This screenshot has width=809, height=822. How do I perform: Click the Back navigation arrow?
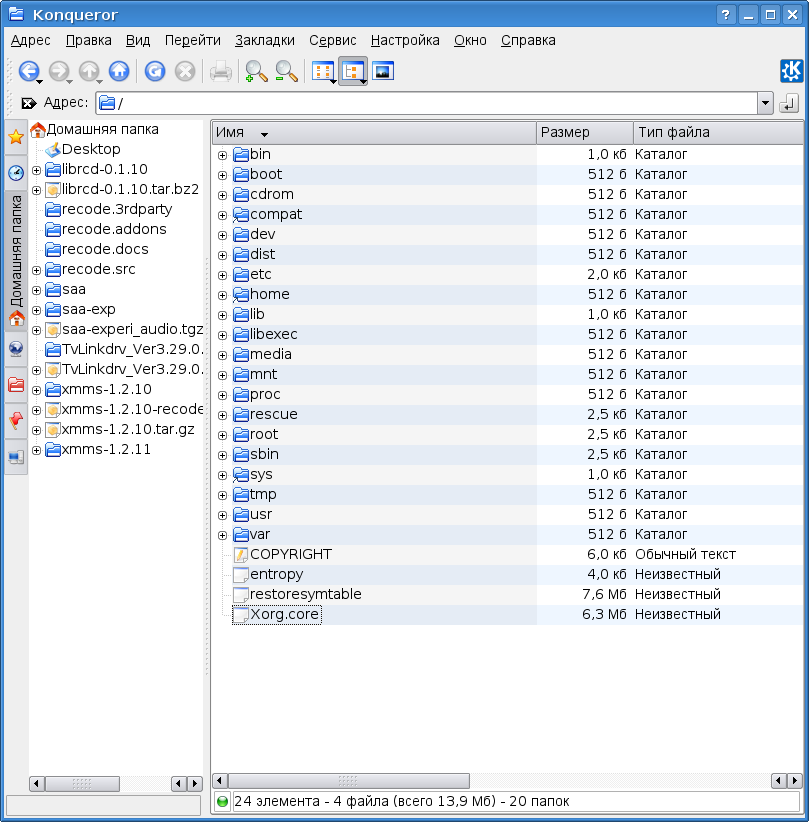click(27, 71)
